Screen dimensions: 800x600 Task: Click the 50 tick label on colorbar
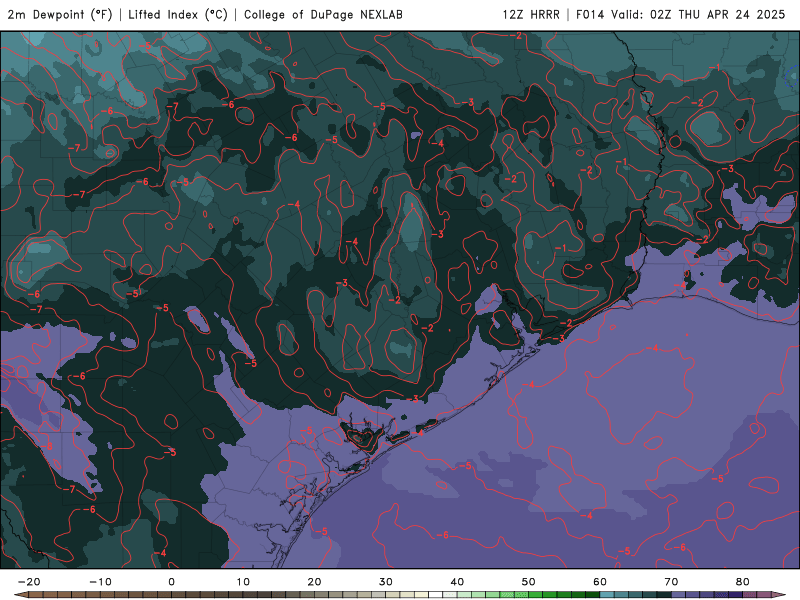pos(529,582)
